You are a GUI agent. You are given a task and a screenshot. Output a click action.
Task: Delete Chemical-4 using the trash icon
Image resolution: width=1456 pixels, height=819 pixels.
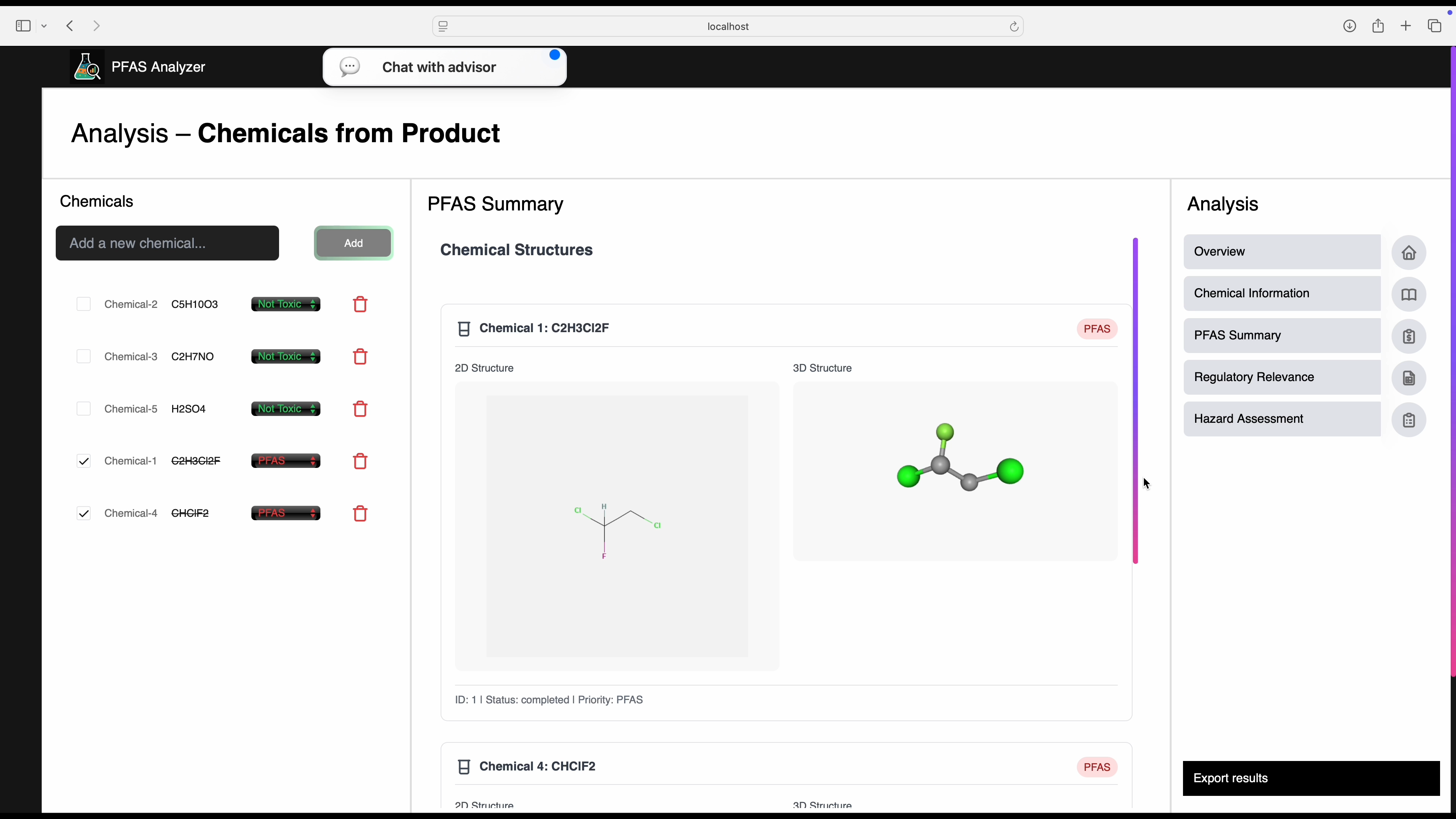(360, 514)
